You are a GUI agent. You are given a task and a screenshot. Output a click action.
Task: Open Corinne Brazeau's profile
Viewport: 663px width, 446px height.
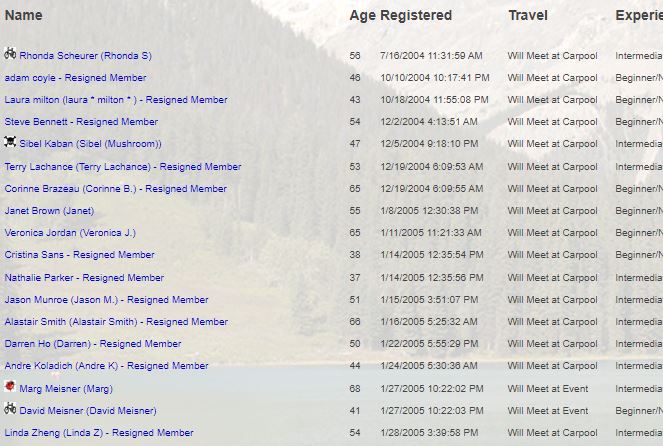point(115,189)
